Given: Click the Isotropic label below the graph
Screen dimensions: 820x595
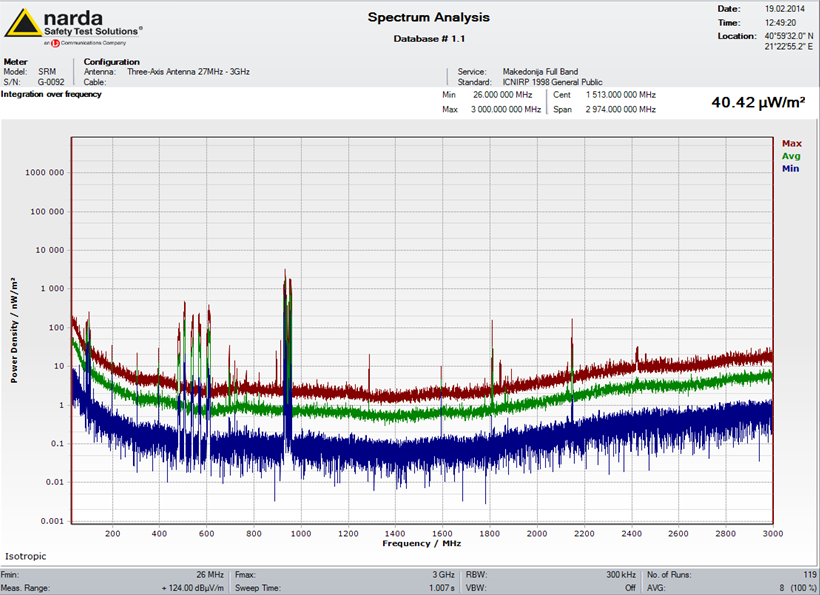Looking at the screenshot, I should coord(26,556).
